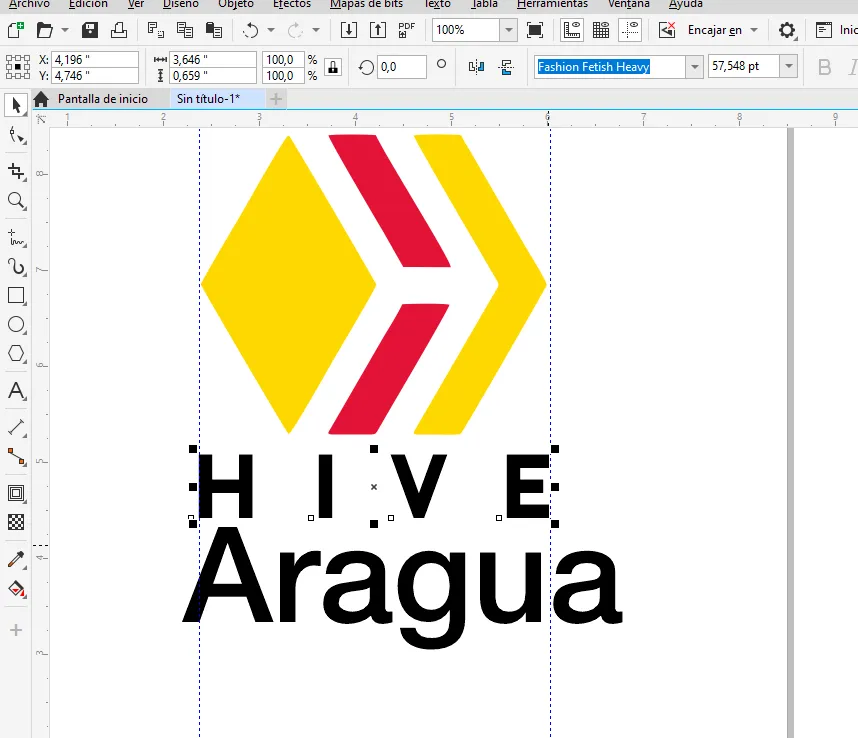Select the Pick tool
The image size is (858, 738).
tap(16, 106)
